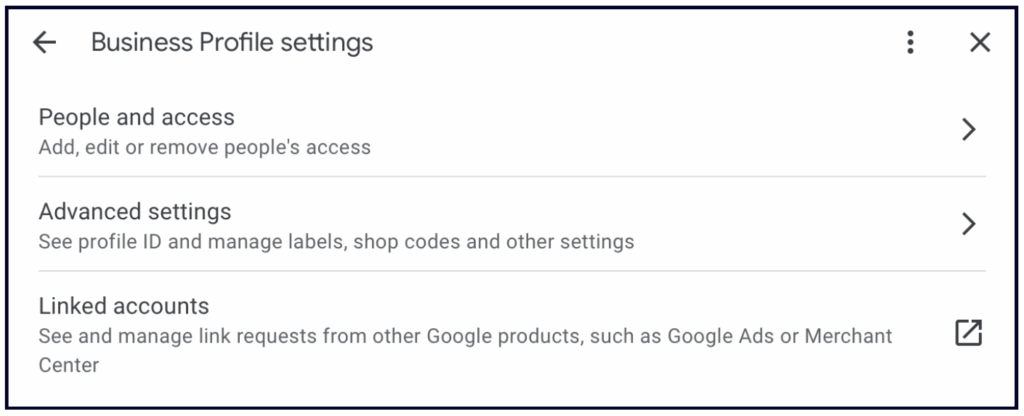The width and height of the screenshot is (1024, 416).
Task: Click the "See profile ID and manage labels" text
Action: (178, 241)
